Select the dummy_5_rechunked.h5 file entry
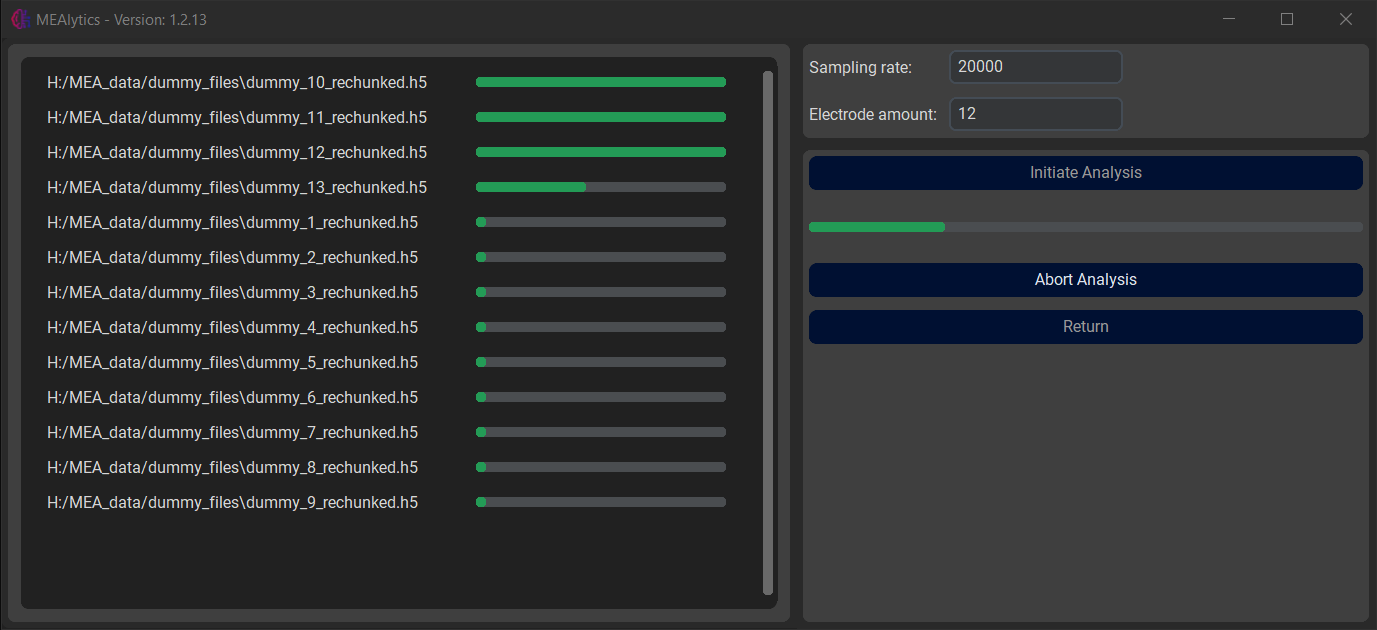 (x=232, y=363)
